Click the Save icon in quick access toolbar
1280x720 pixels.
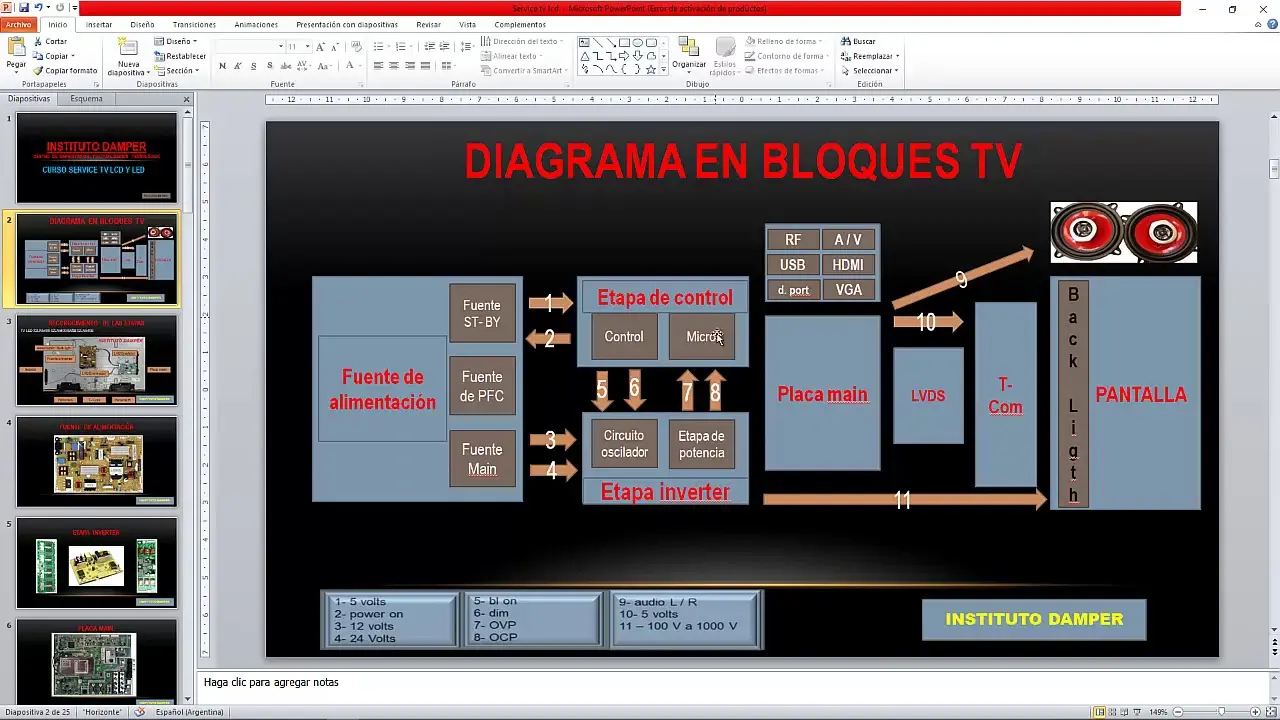pos(24,7)
